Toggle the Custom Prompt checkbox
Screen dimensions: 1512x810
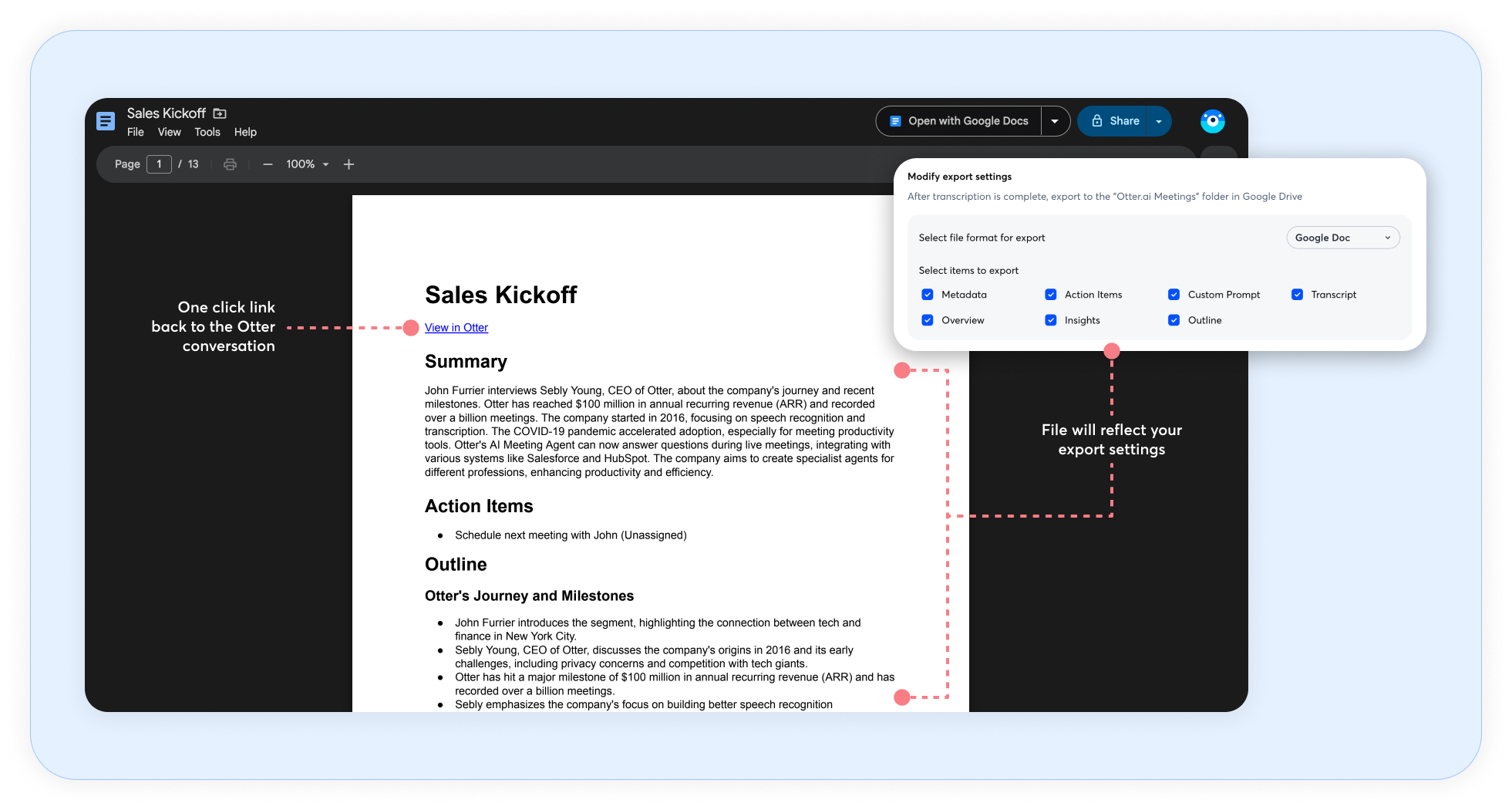[x=1174, y=295]
